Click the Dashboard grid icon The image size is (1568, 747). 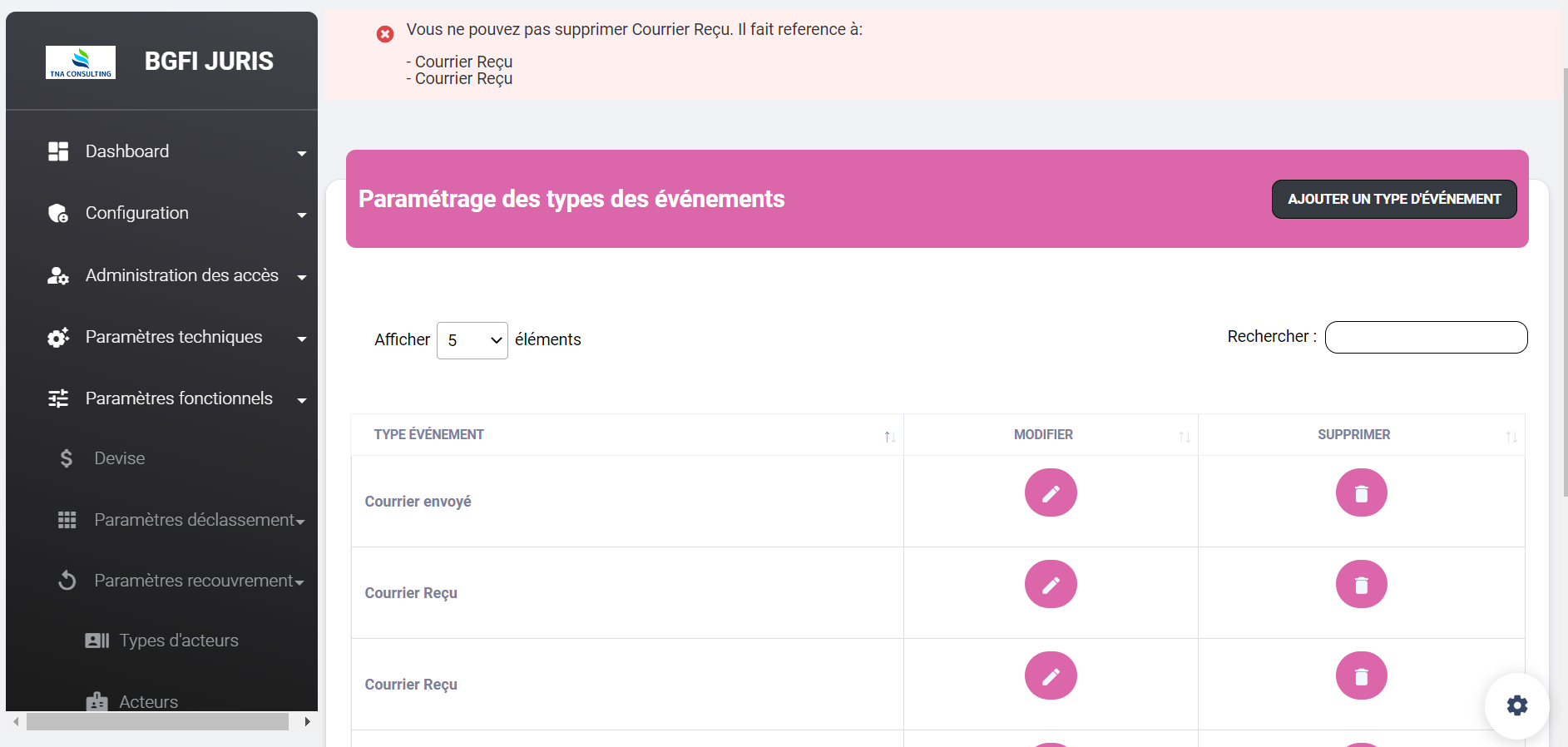58,151
